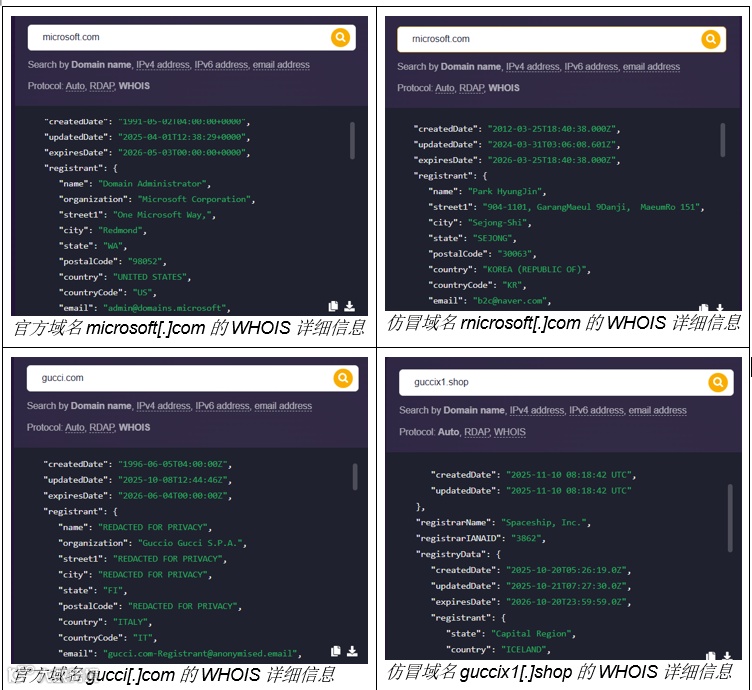The height and width of the screenshot is (690, 752).
Task: Click the scrollbar of rnicrosoft.com results
Action: [x=722, y=140]
